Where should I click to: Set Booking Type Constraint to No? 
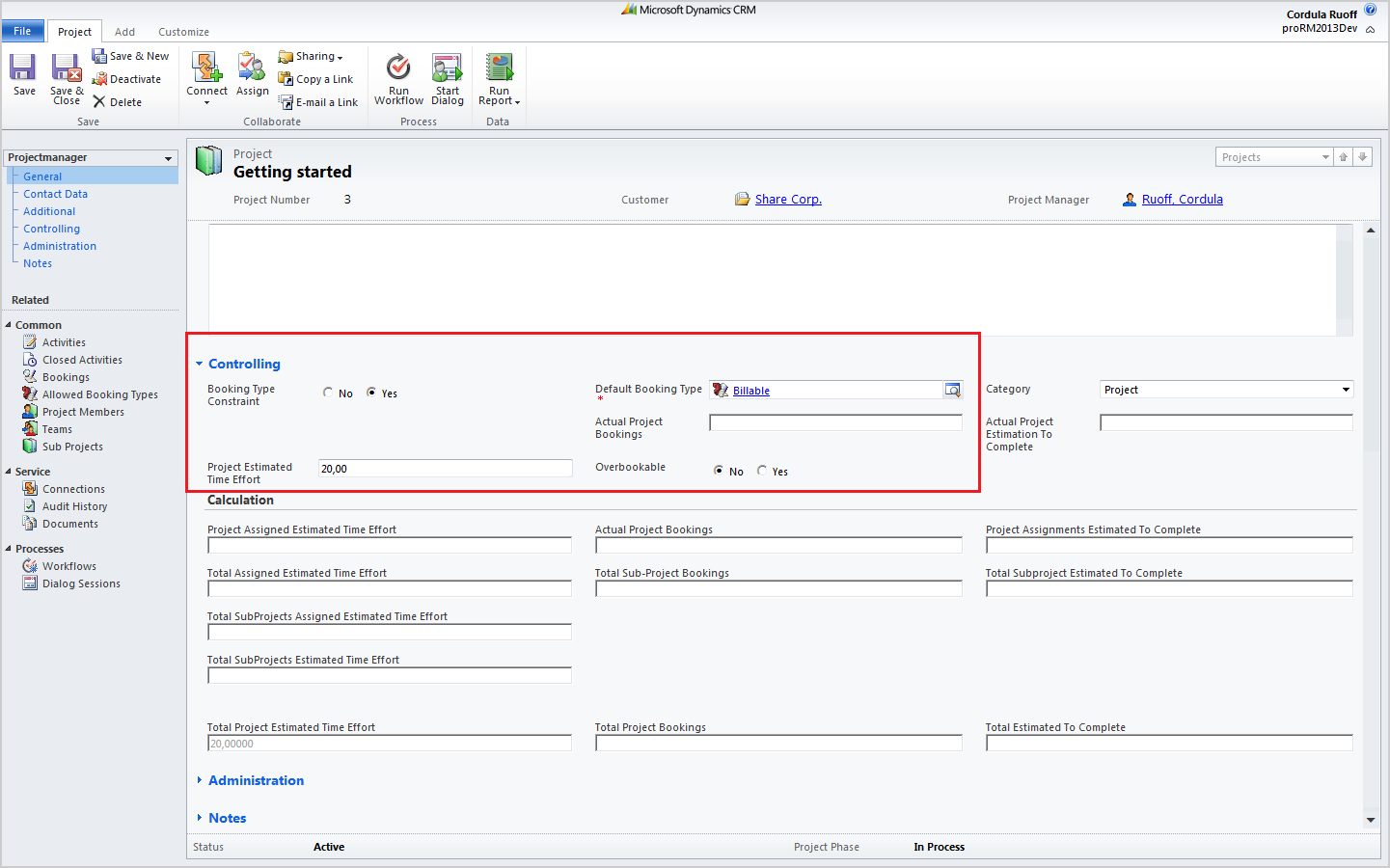(328, 393)
